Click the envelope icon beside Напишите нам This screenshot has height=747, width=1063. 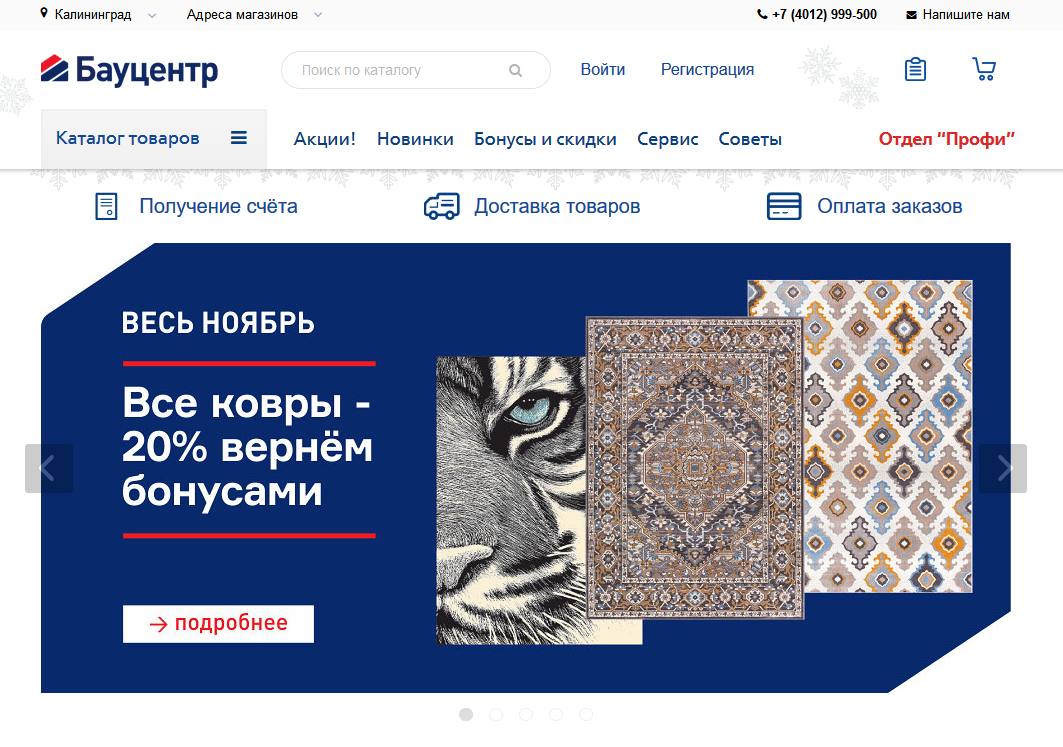pos(911,15)
